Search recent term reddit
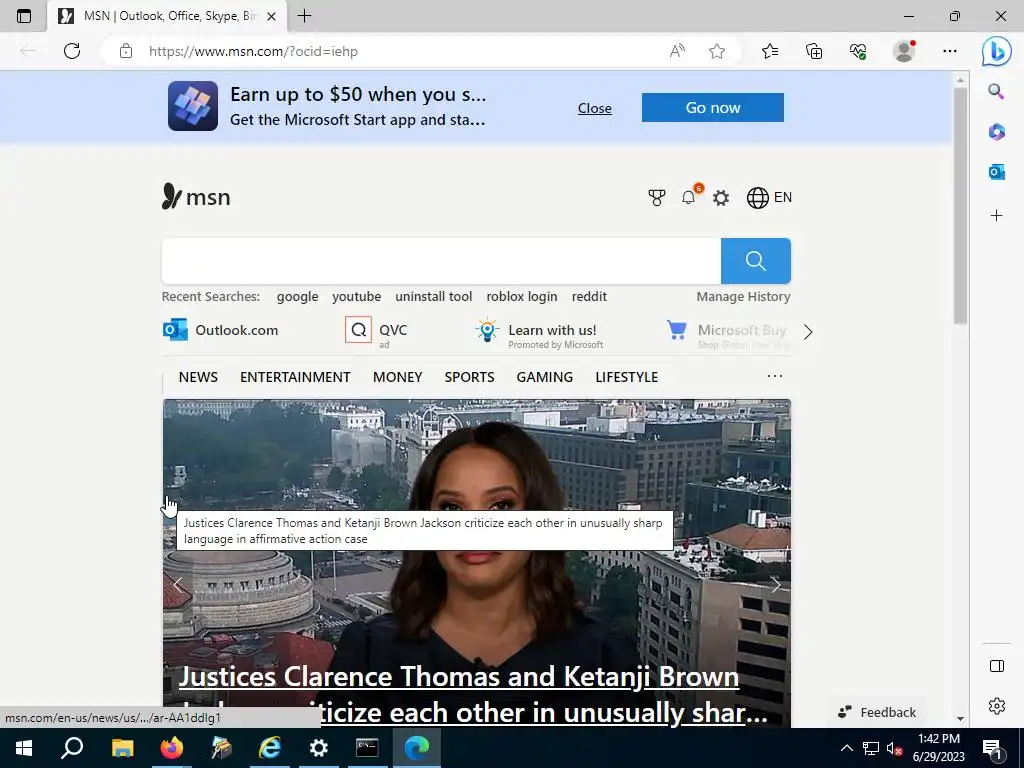The width and height of the screenshot is (1024, 768). pyautogui.click(x=589, y=296)
